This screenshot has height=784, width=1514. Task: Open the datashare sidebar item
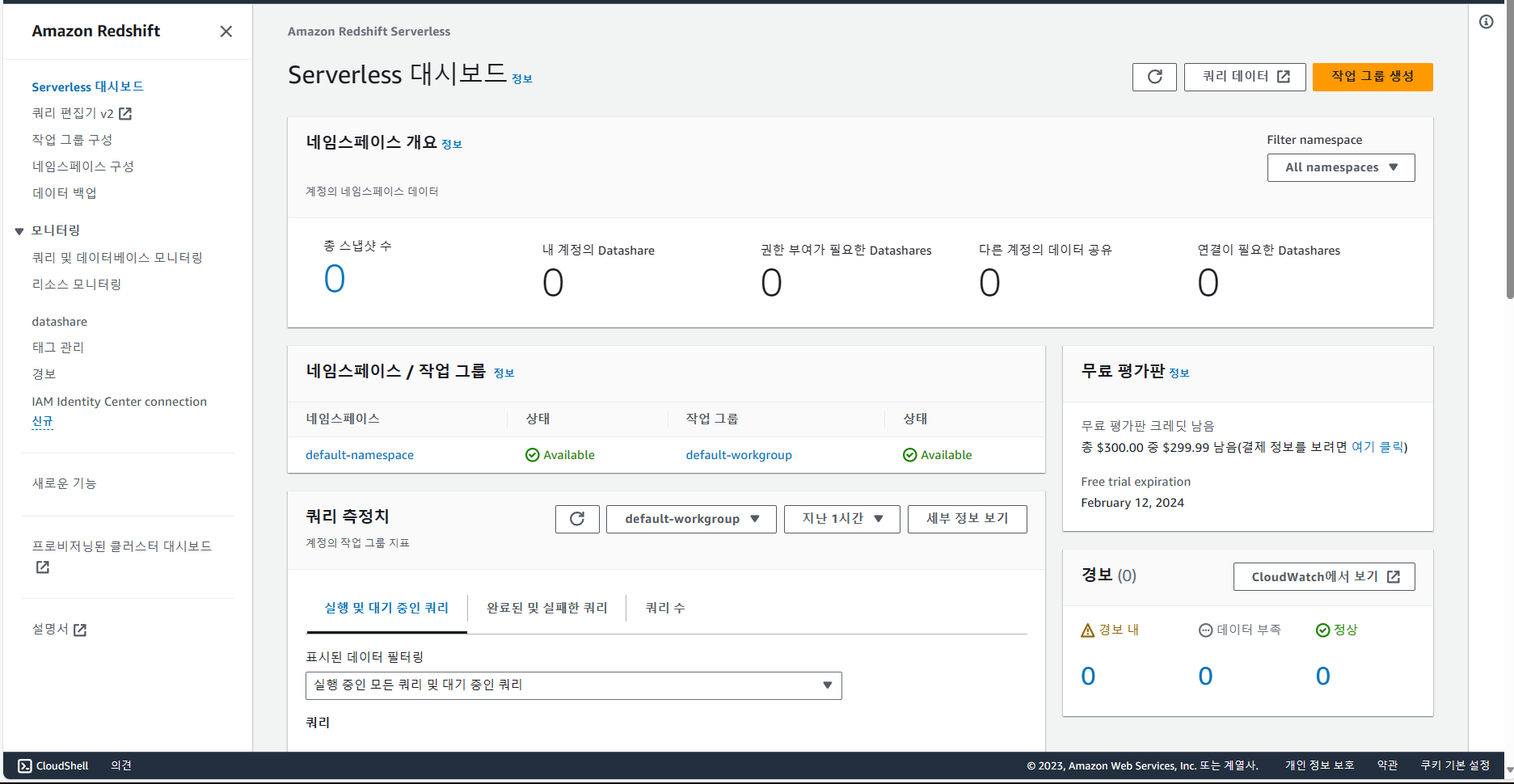coord(59,322)
